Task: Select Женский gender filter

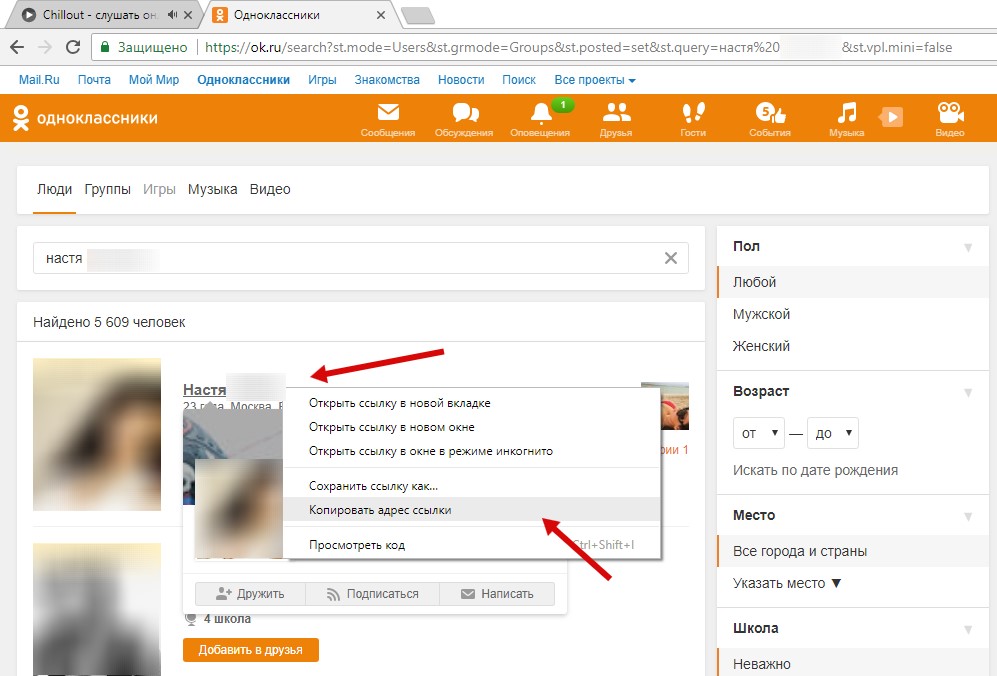Action: click(x=762, y=346)
